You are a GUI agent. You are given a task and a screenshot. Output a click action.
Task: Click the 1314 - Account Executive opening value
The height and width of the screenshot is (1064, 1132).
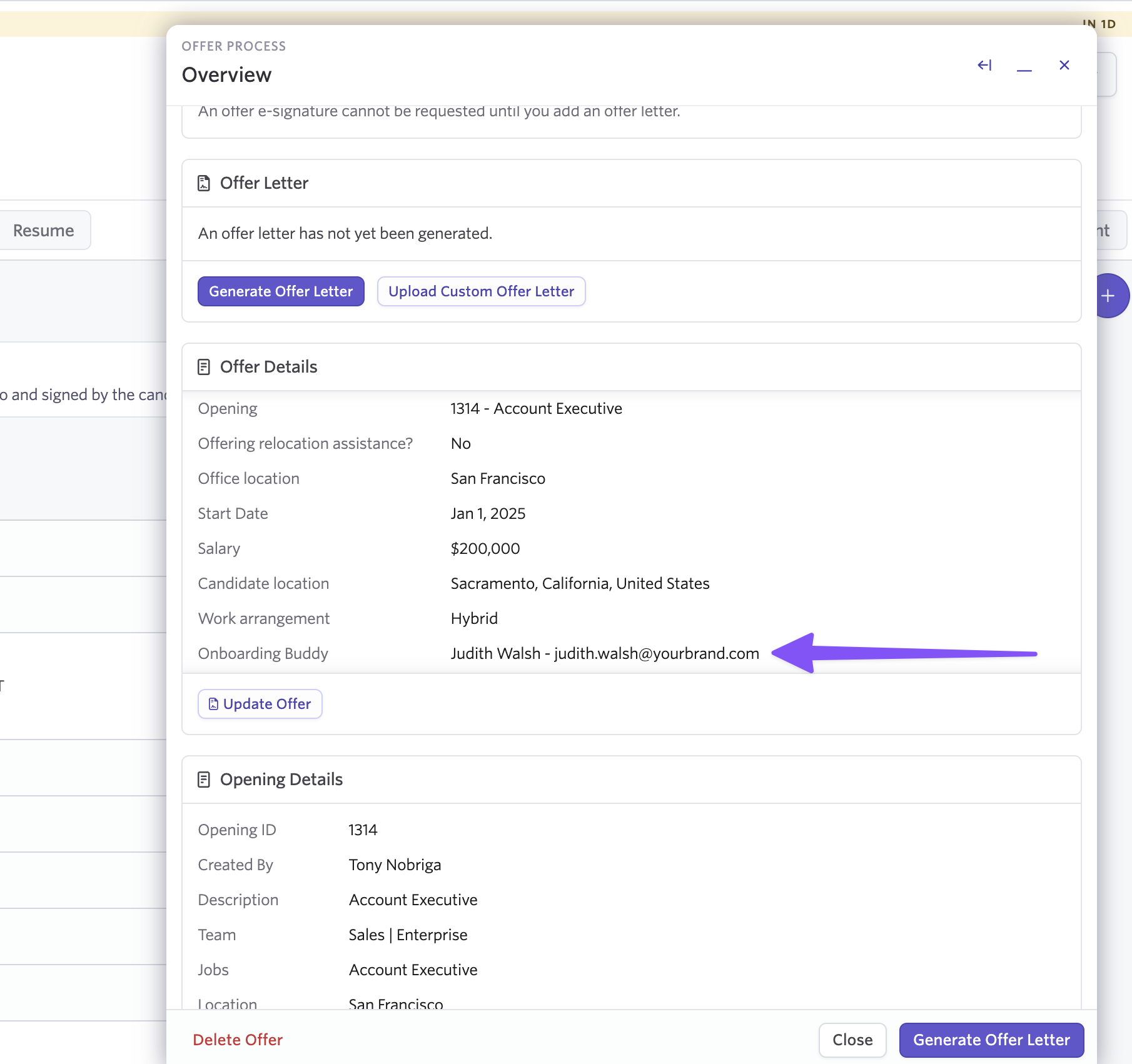click(x=536, y=408)
